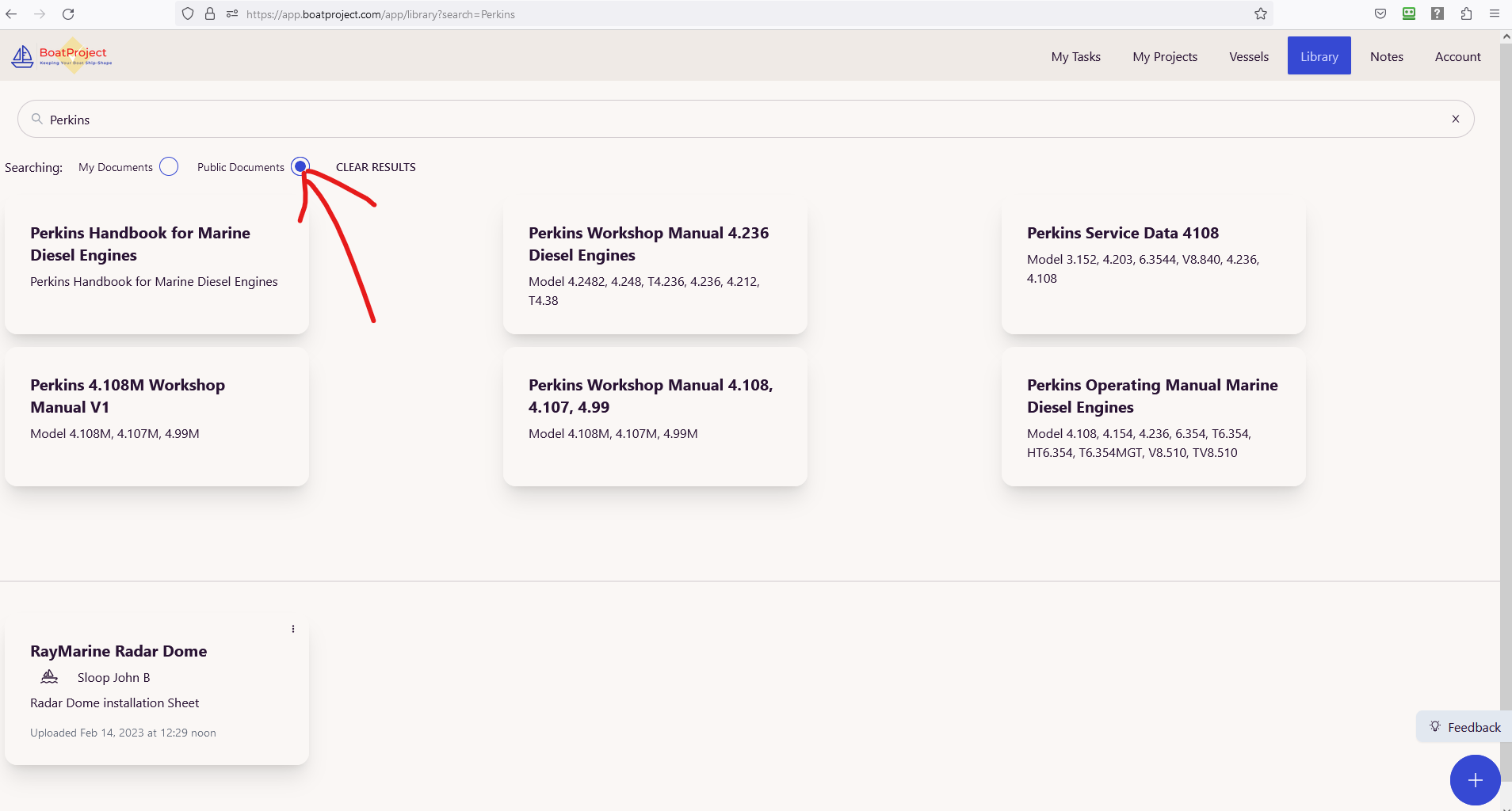The width and height of the screenshot is (1512, 811).
Task: Open the Notes tab
Action: (1387, 56)
